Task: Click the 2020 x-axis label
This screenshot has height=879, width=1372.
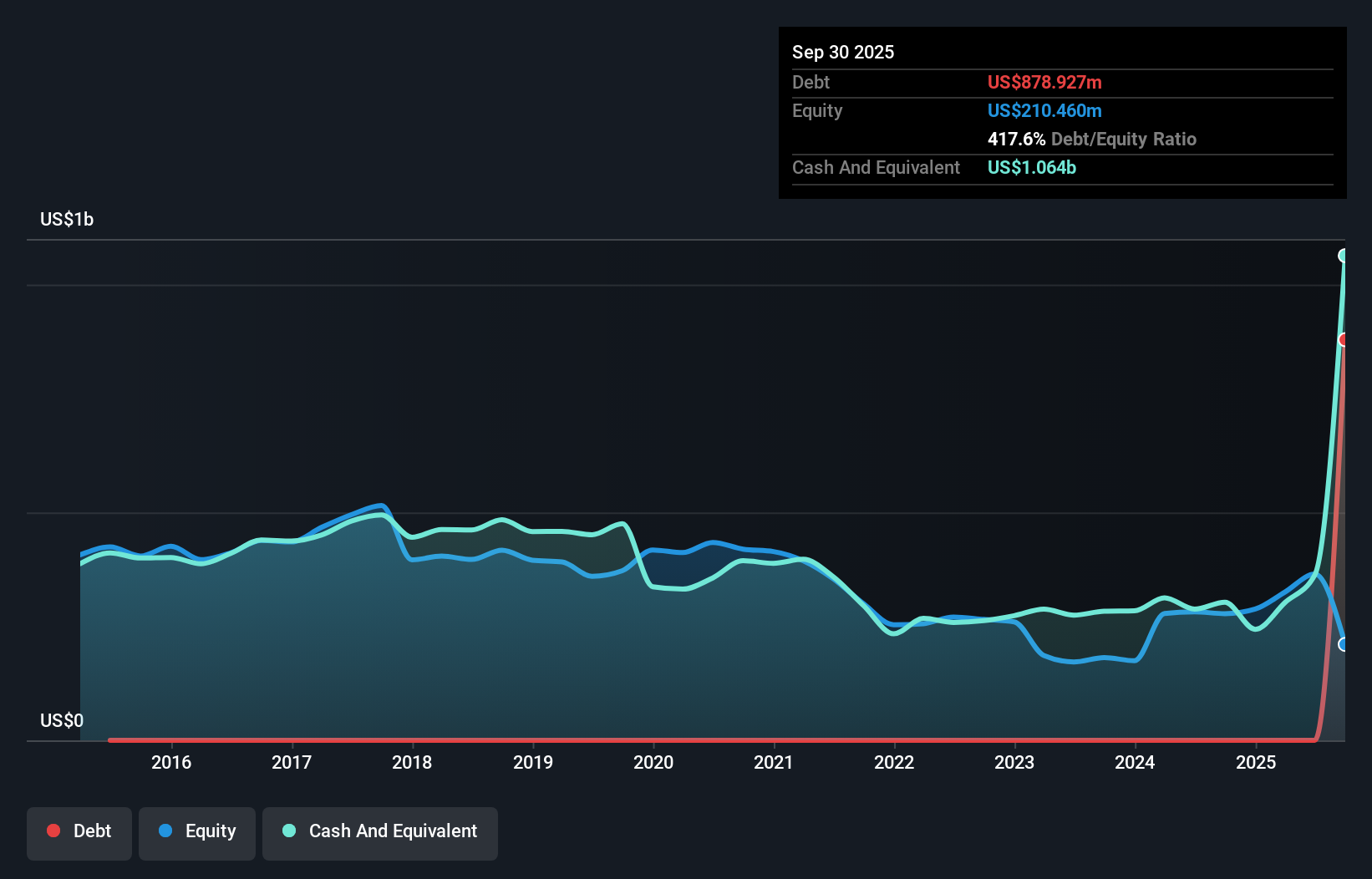Action: point(653,762)
